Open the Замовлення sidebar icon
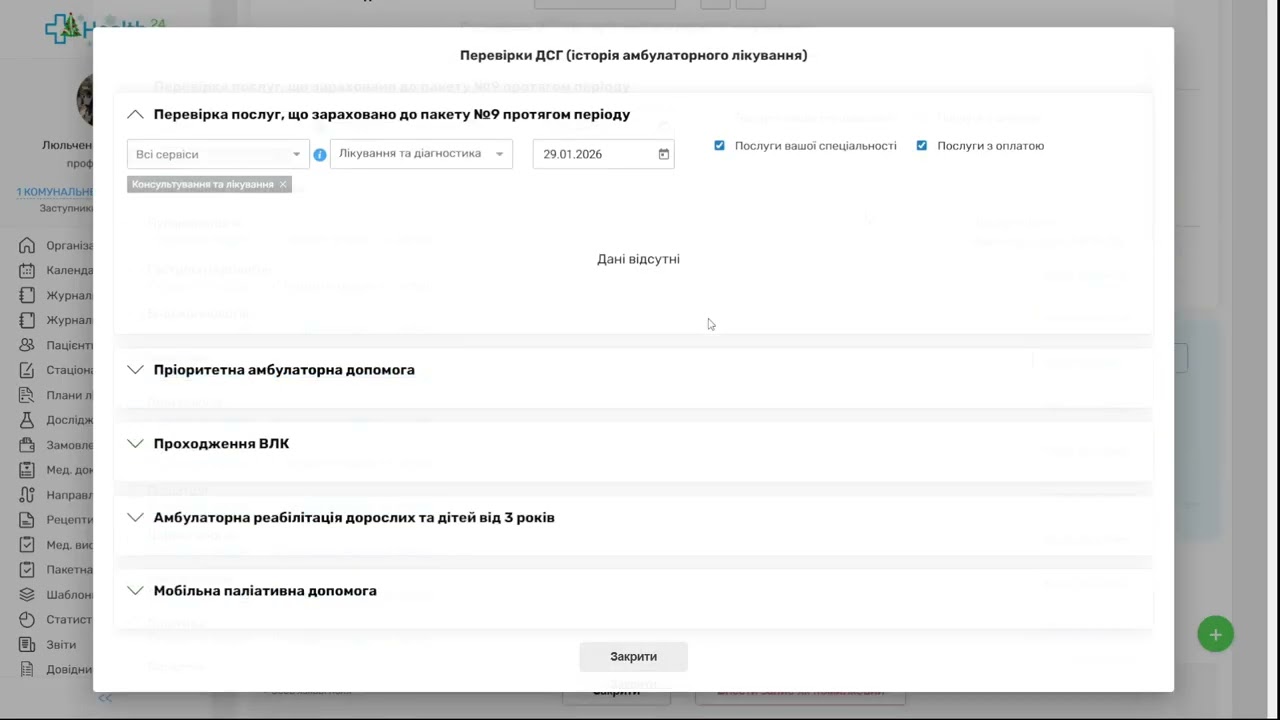 click(27, 445)
